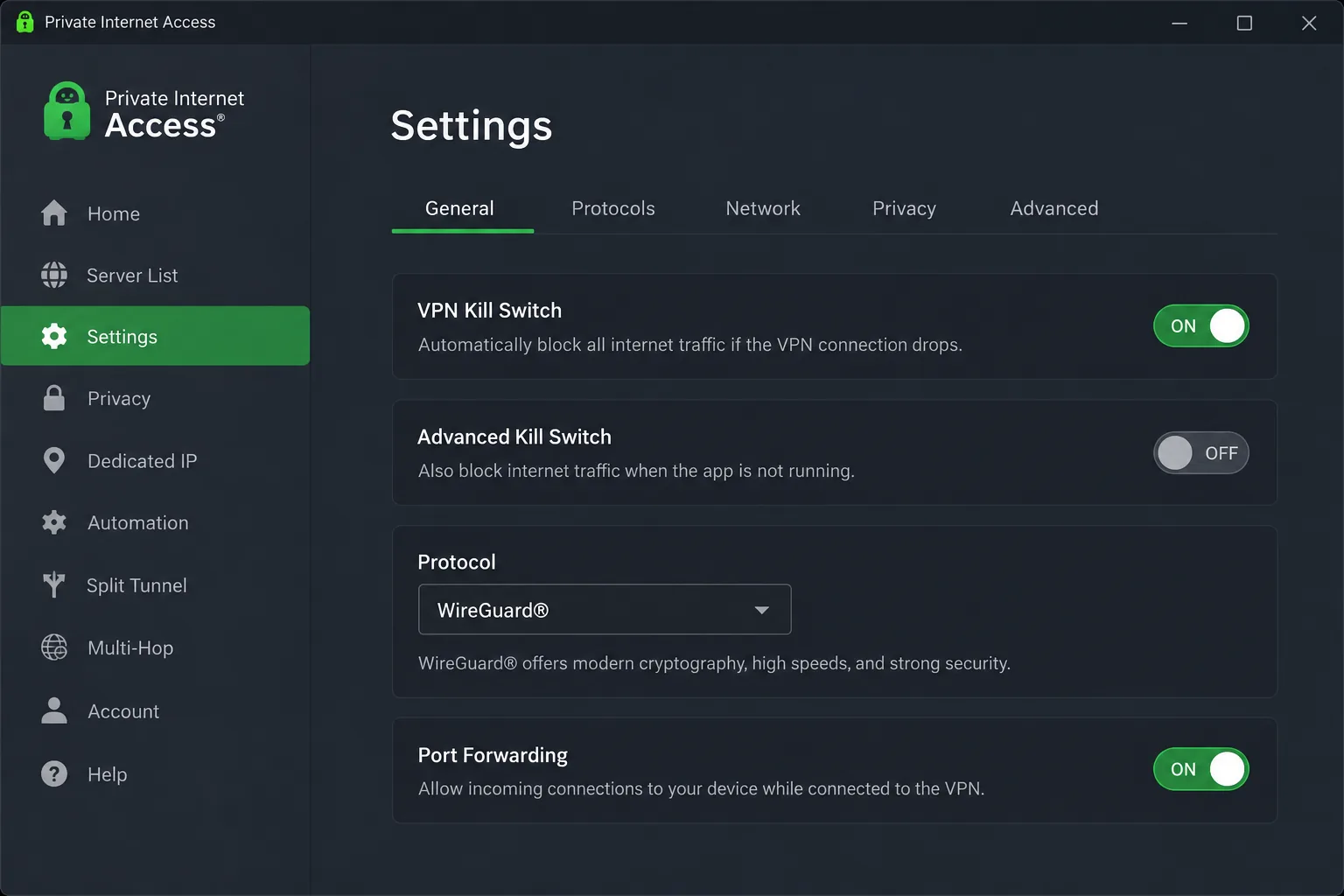Click the Server List globe icon
The height and width of the screenshot is (896, 1344).
[54, 275]
